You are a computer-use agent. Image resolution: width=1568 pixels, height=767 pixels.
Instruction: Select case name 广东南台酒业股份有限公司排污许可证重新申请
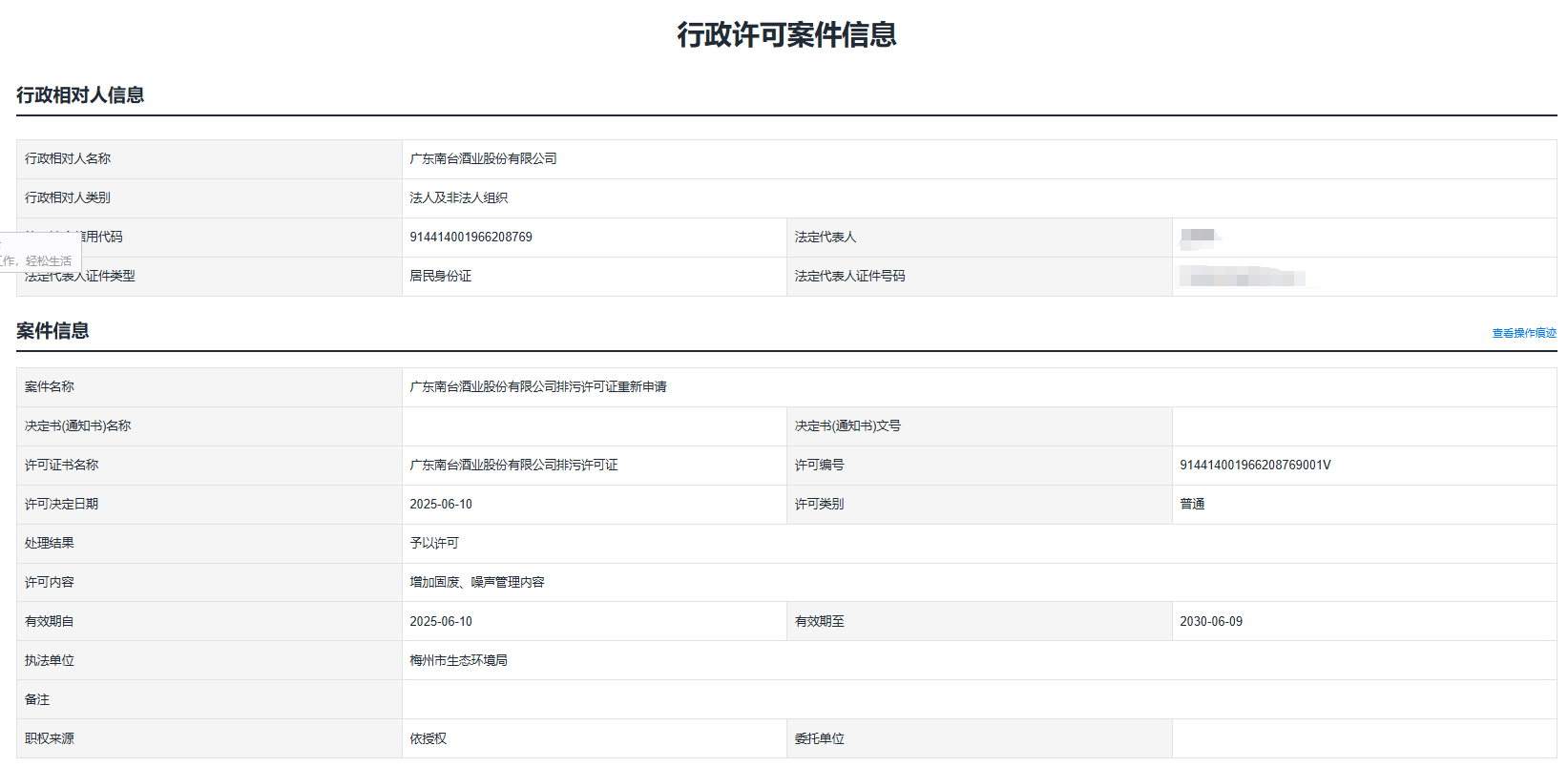pyautogui.click(x=538, y=387)
